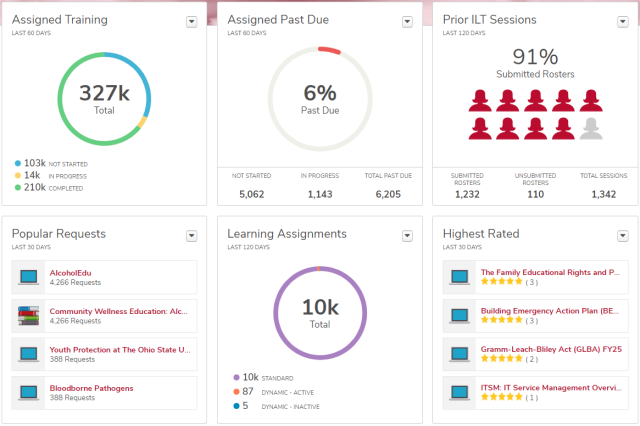Click the orange Dynamic - Active legend dot

(236, 392)
